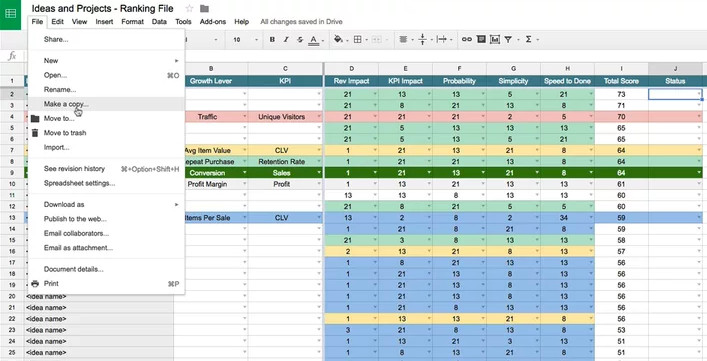Click the trash can icon in the File menu
This screenshot has height=361, width=707.
pos(35,133)
